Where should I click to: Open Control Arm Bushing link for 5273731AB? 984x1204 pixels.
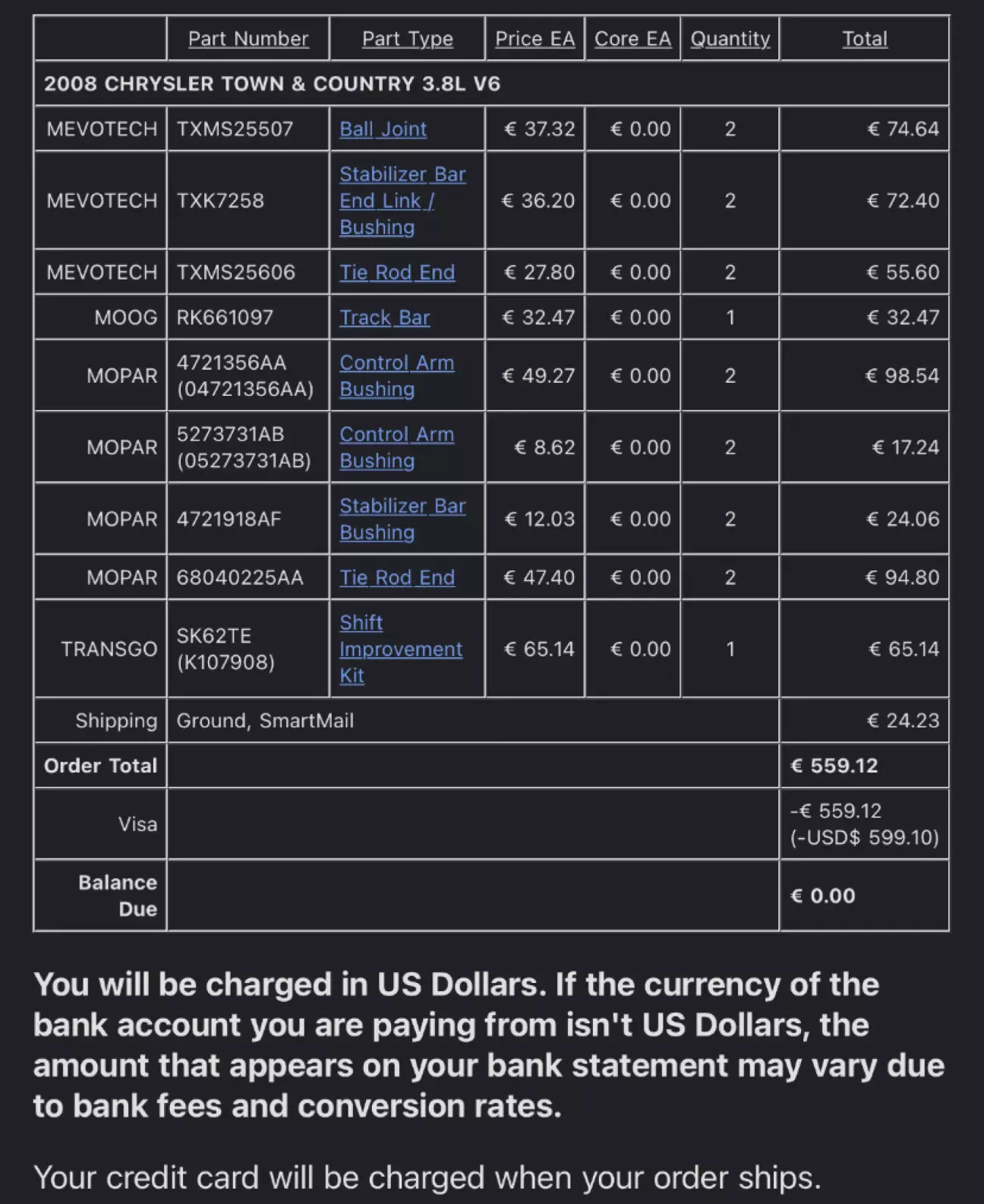396,447
